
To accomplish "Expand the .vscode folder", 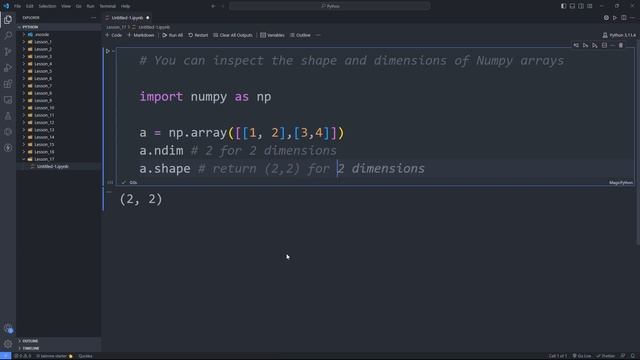I will point(58,34).
